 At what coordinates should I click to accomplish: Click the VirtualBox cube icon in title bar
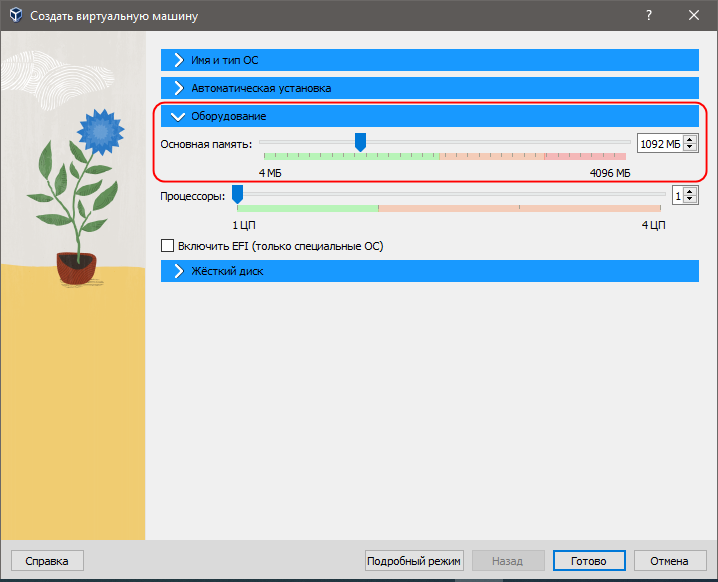pos(16,15)
